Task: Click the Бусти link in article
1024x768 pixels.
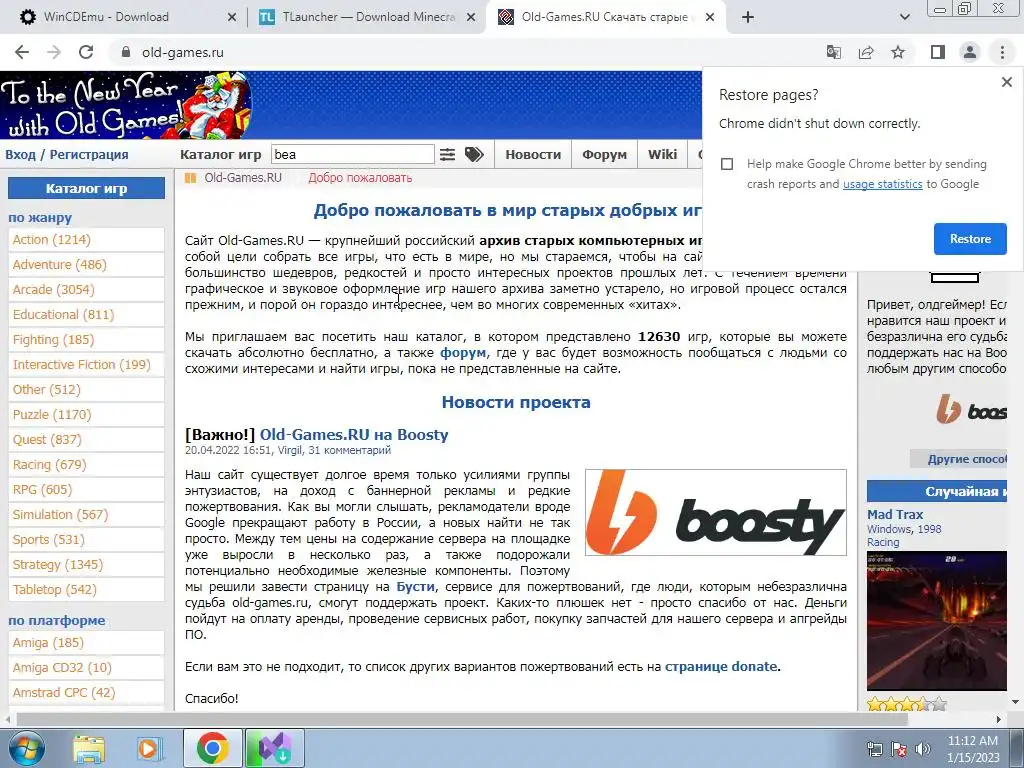Action: click(415, 586)
